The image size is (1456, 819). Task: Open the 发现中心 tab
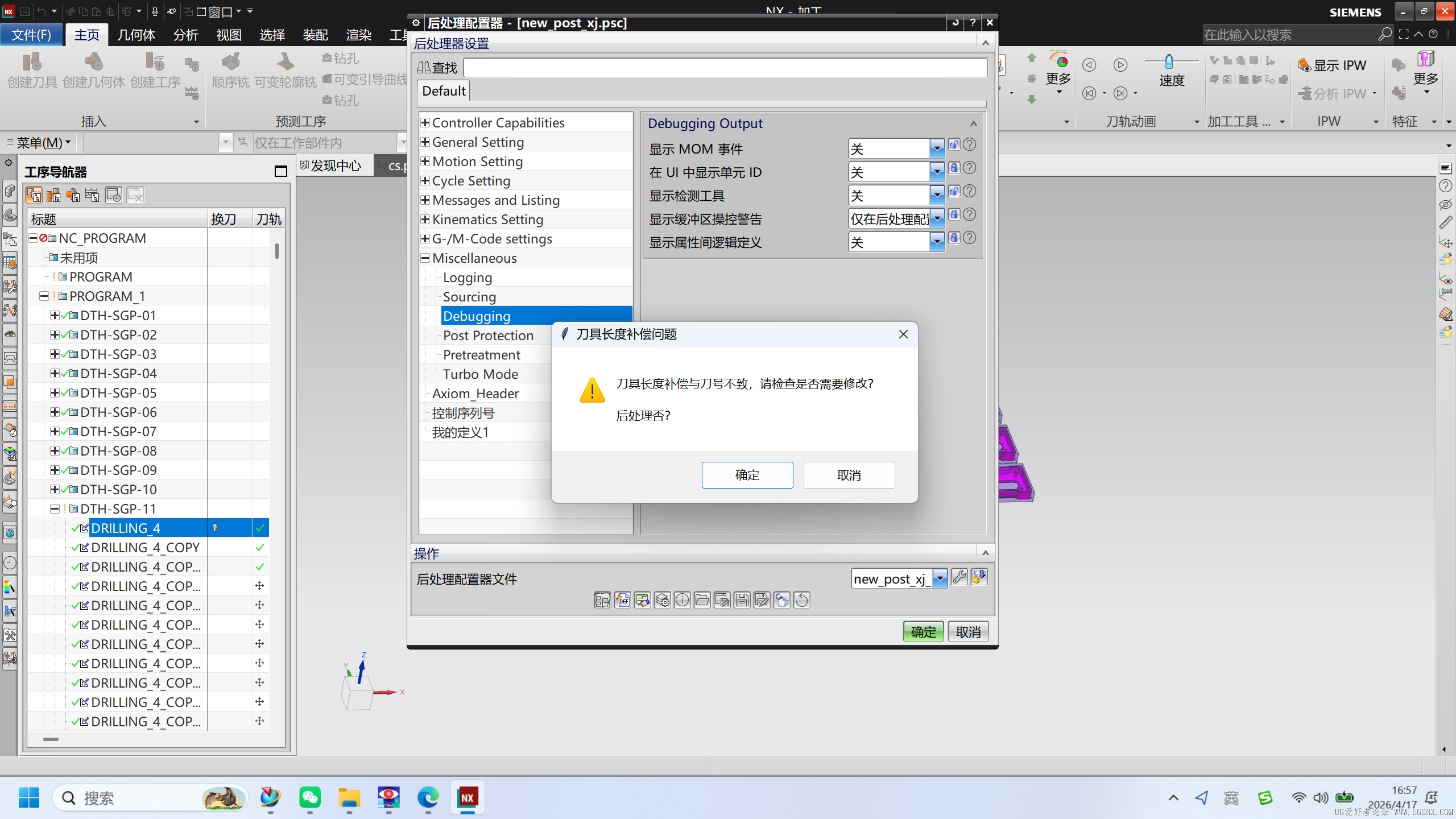coord(336,166)
